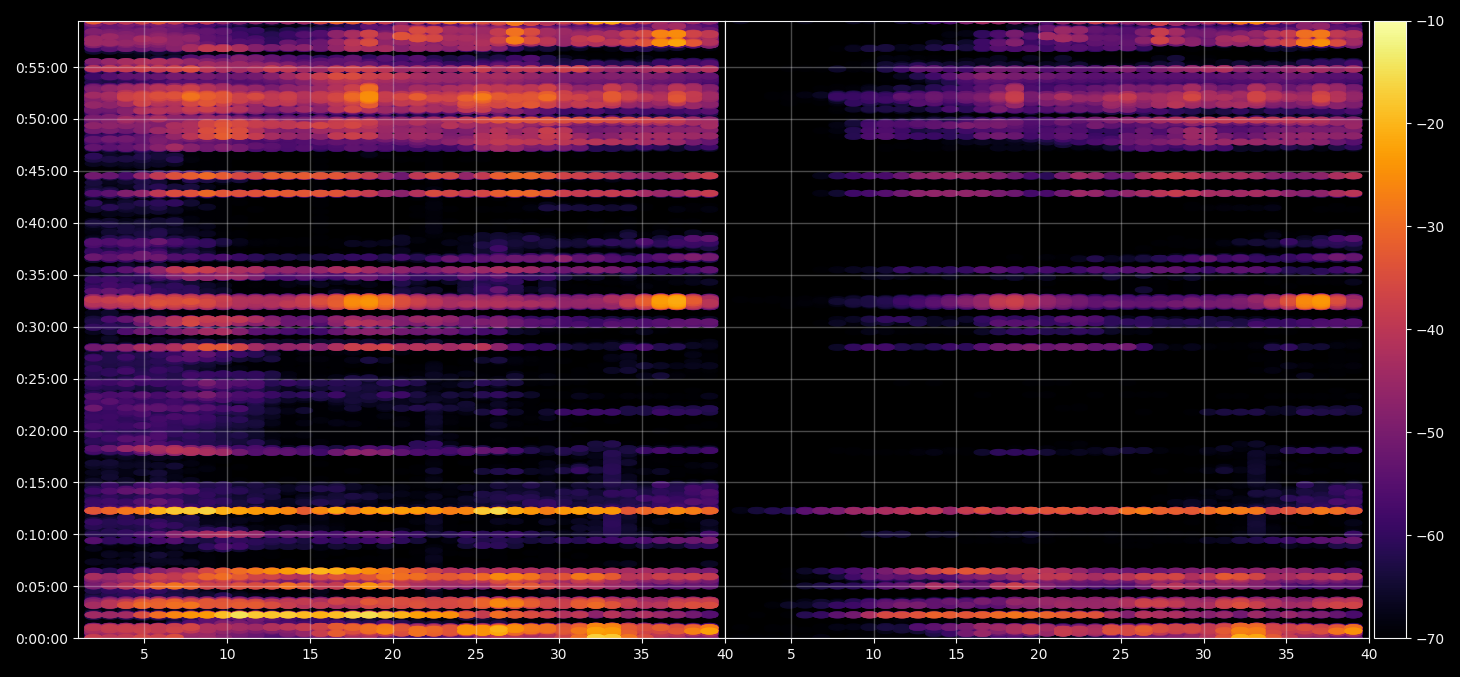
Task: Click the 0:15:00 y-axis tick label
Action: (43, 483)
